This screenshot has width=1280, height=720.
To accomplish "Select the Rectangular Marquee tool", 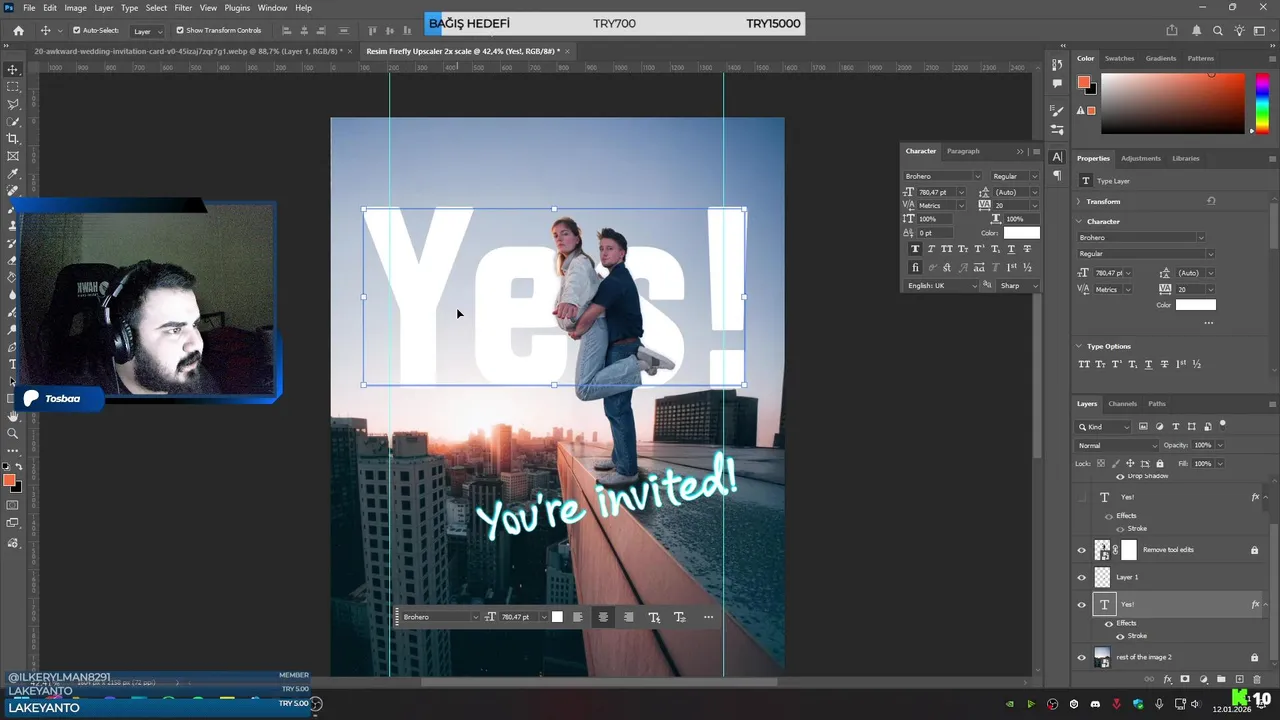I will pyautogui.click(x=13, y=87).
